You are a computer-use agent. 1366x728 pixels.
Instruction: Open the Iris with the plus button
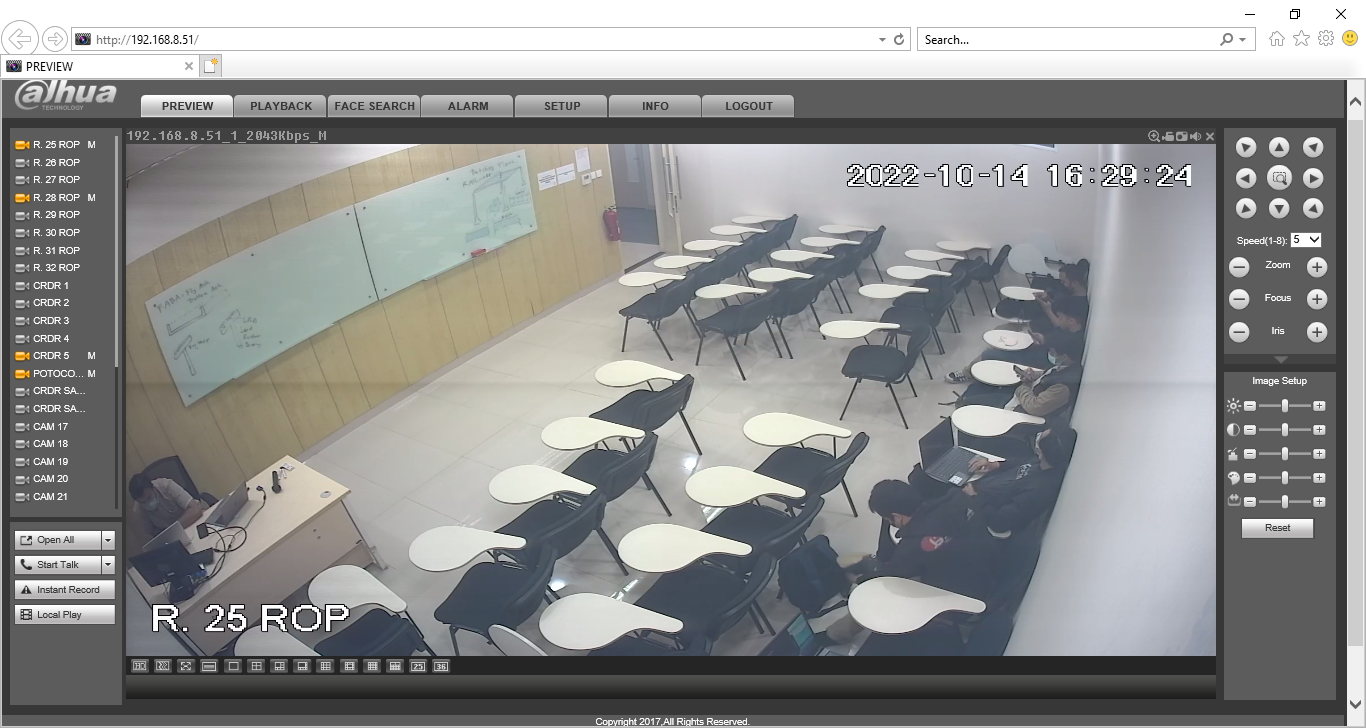(x=1317, y=332)
